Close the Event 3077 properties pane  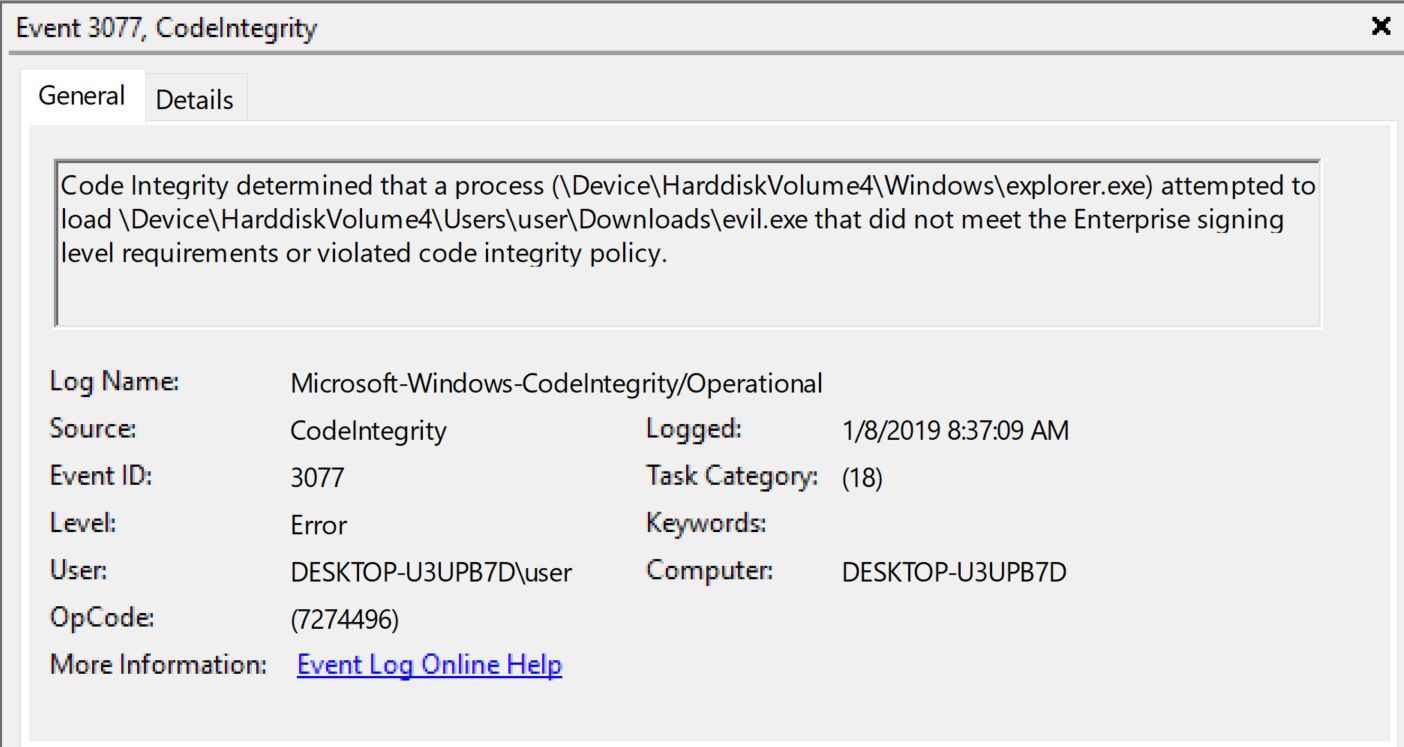[1381, 26]
